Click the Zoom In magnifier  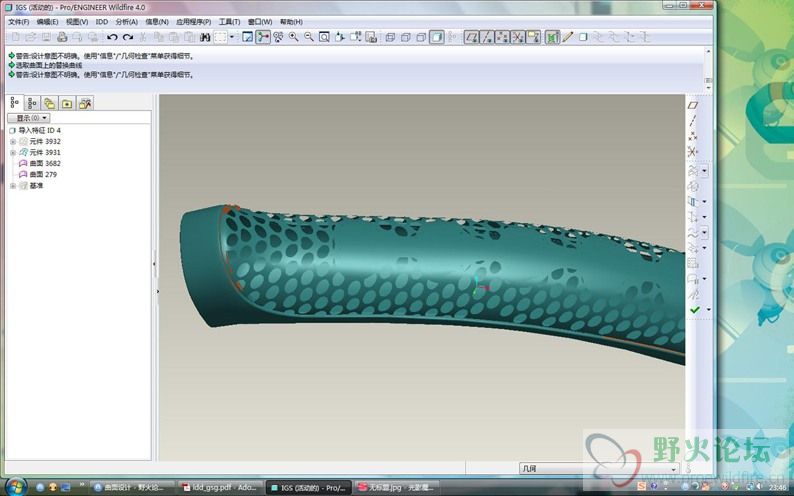click(293, 37)
